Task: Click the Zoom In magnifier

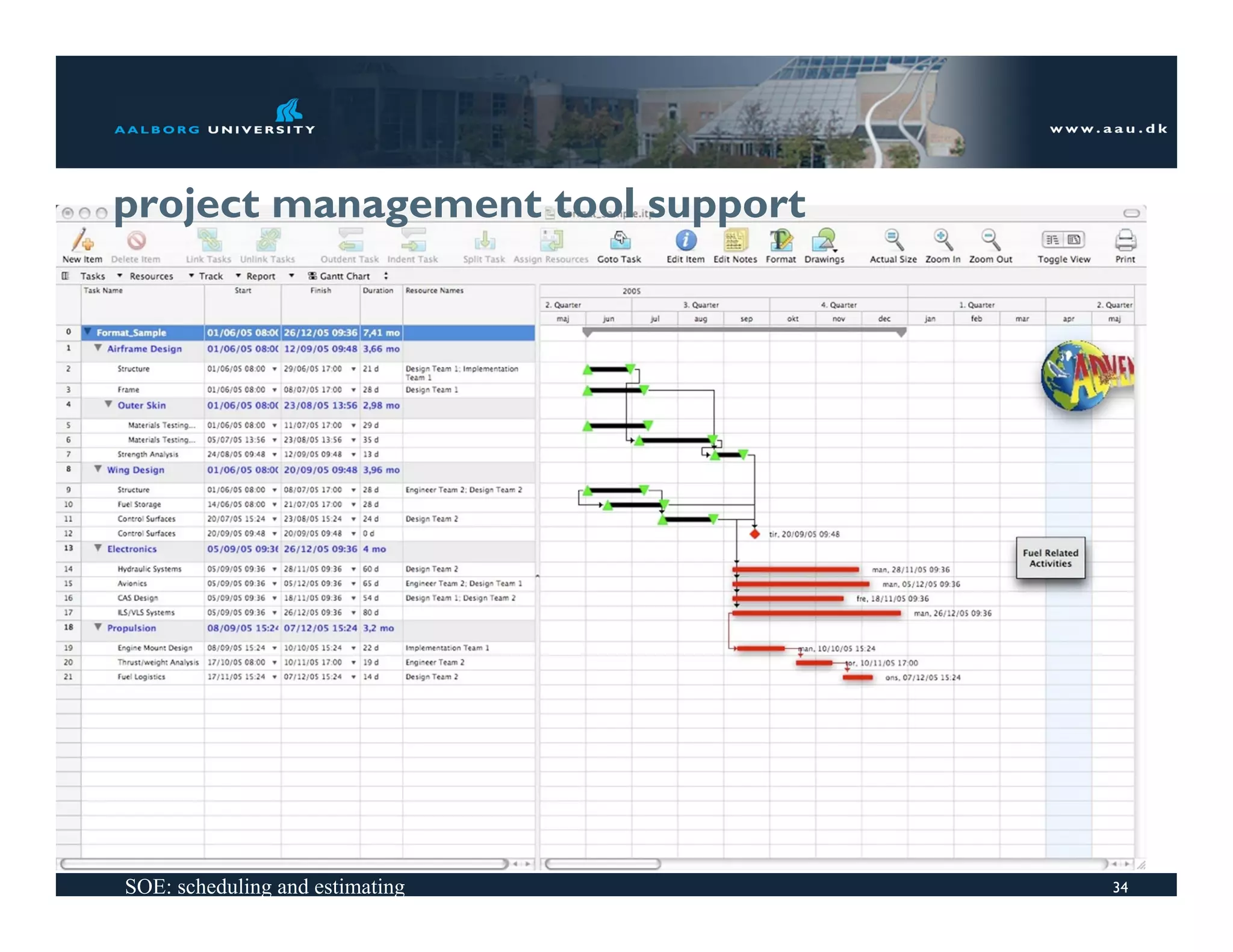Action: 943,240
